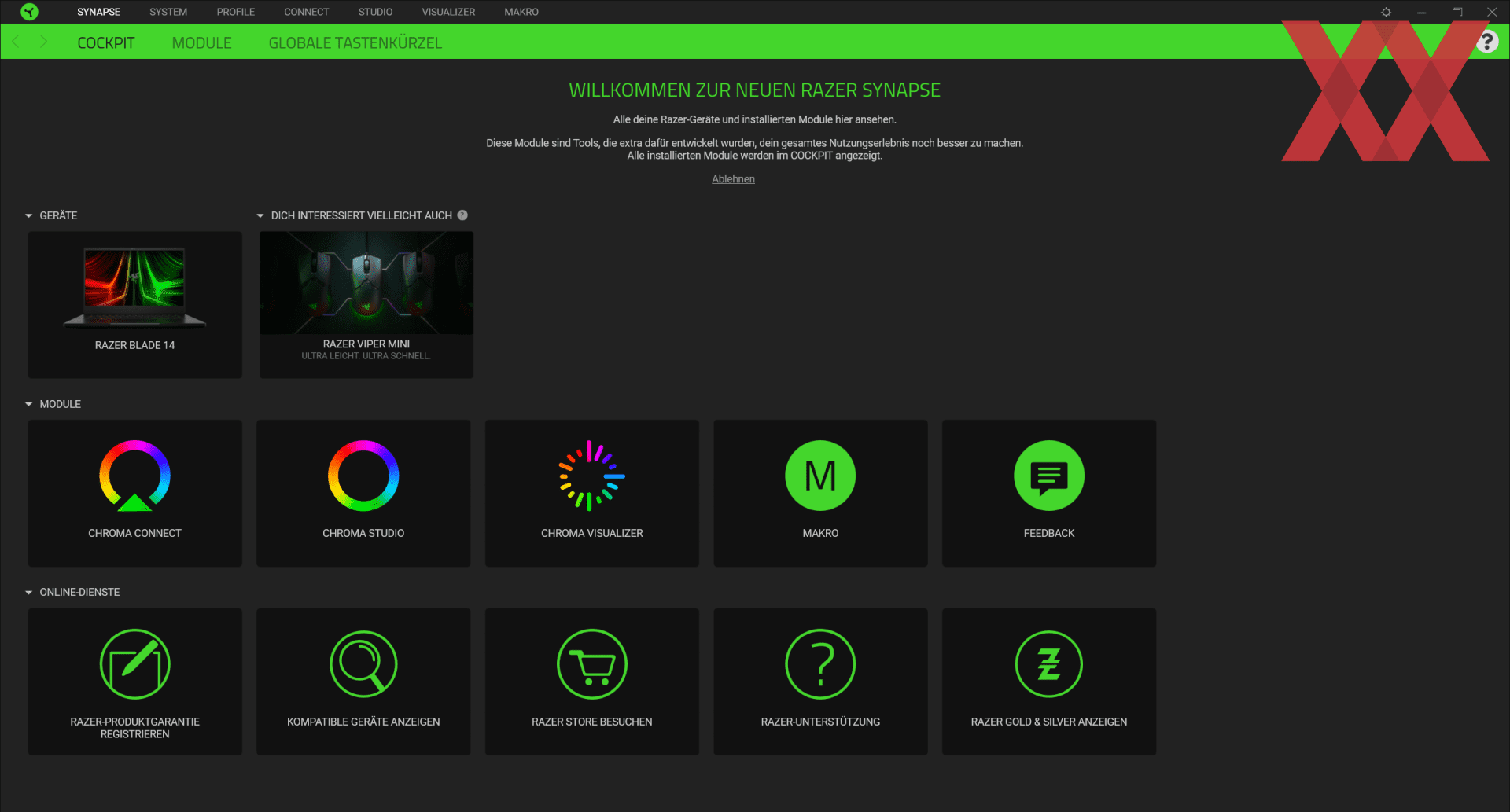
Task: Open the Makro module M icon
Action: point(820,476)
